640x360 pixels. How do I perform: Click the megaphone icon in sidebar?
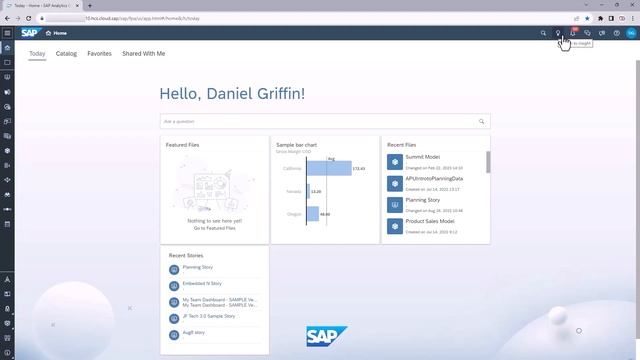tap(7, 92)
